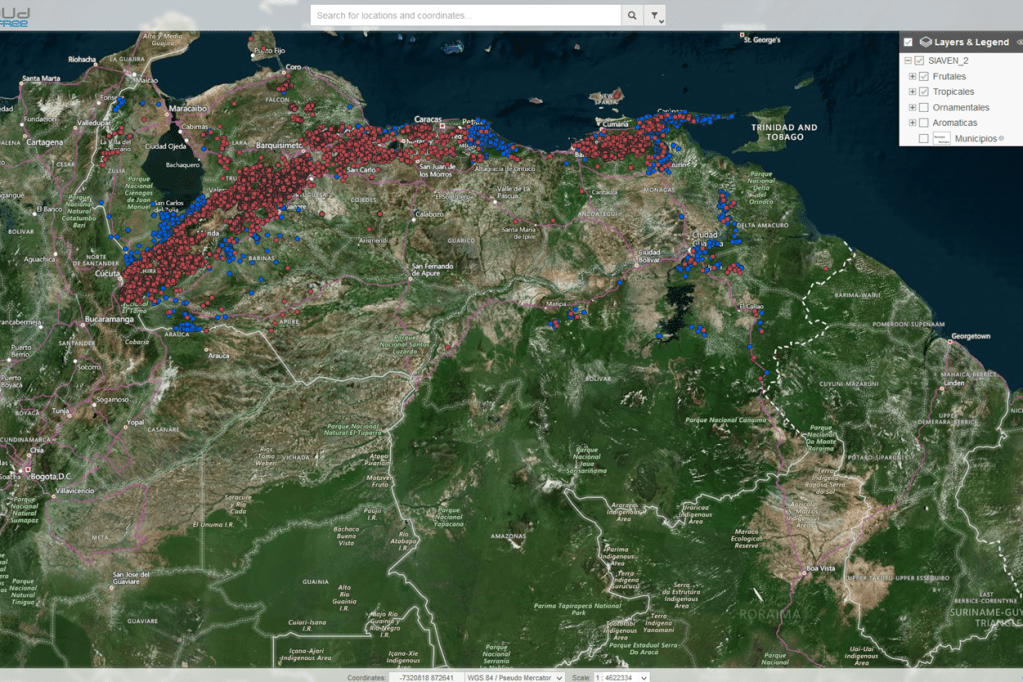
Task: Click the info icon beside Municipios
Action: click(x=1001, y=139)
